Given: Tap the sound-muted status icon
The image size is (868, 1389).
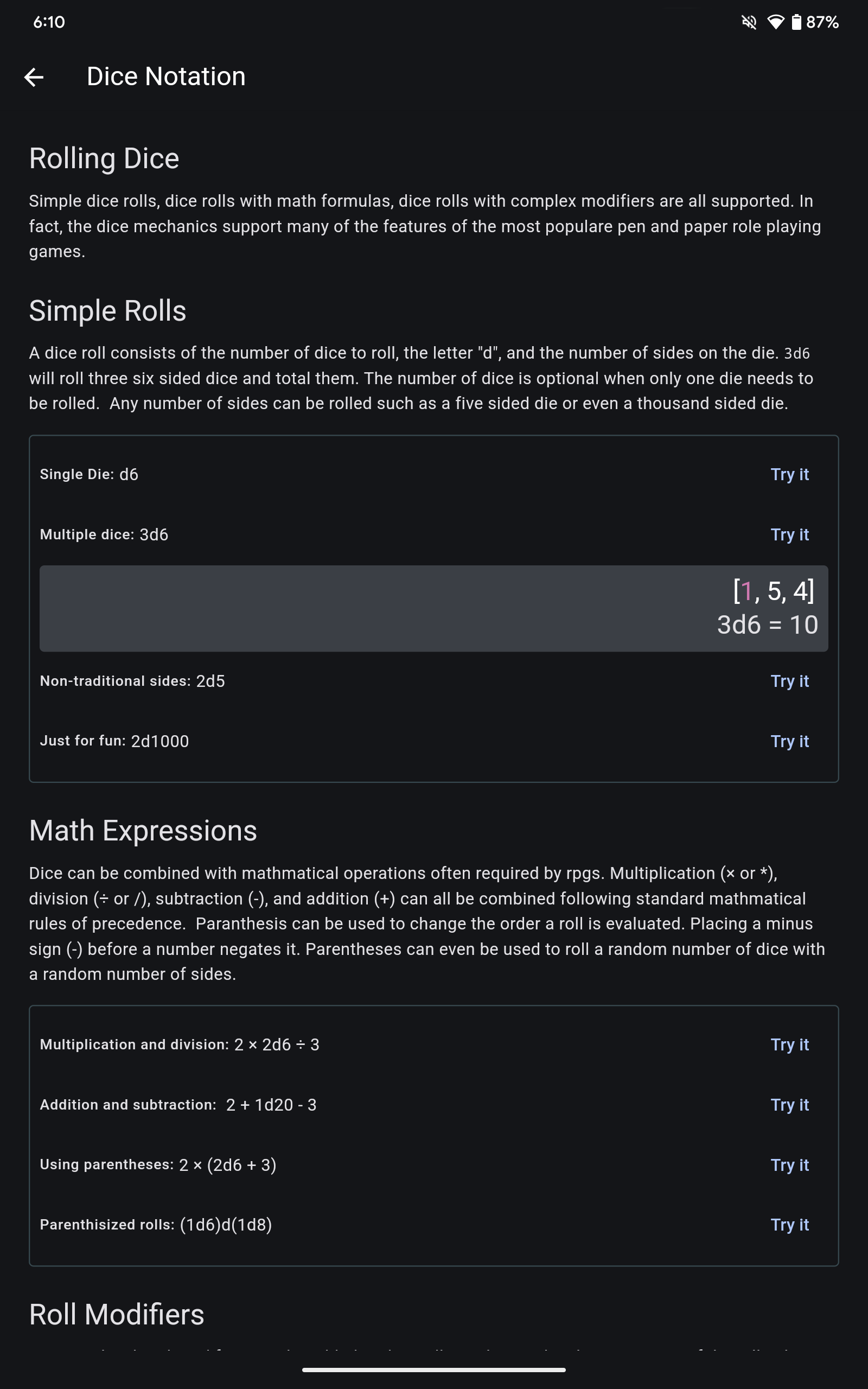Looking at the screenshot, I should (749, 22).
